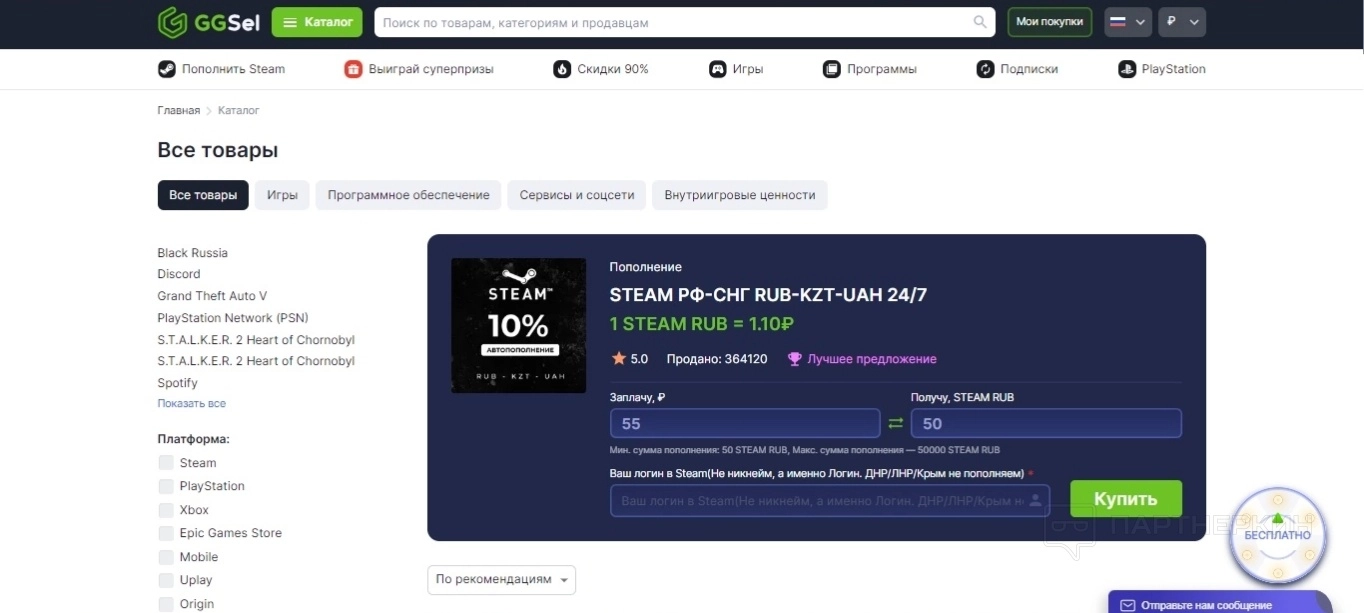This screenshot has width=1364, height=613.
Task: Open STEAM РФ-СНГ RUB-KZT-UAH 24/7 title
Action: (768, 295)
